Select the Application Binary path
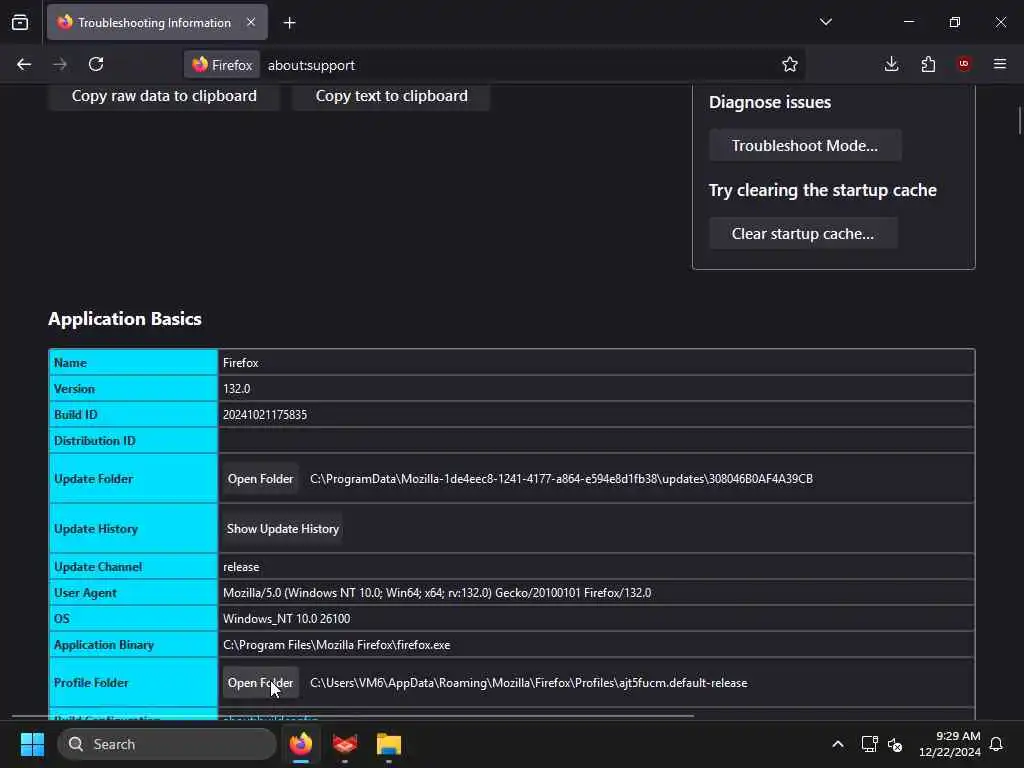1024x768 pixels. [x=336, y=645]
